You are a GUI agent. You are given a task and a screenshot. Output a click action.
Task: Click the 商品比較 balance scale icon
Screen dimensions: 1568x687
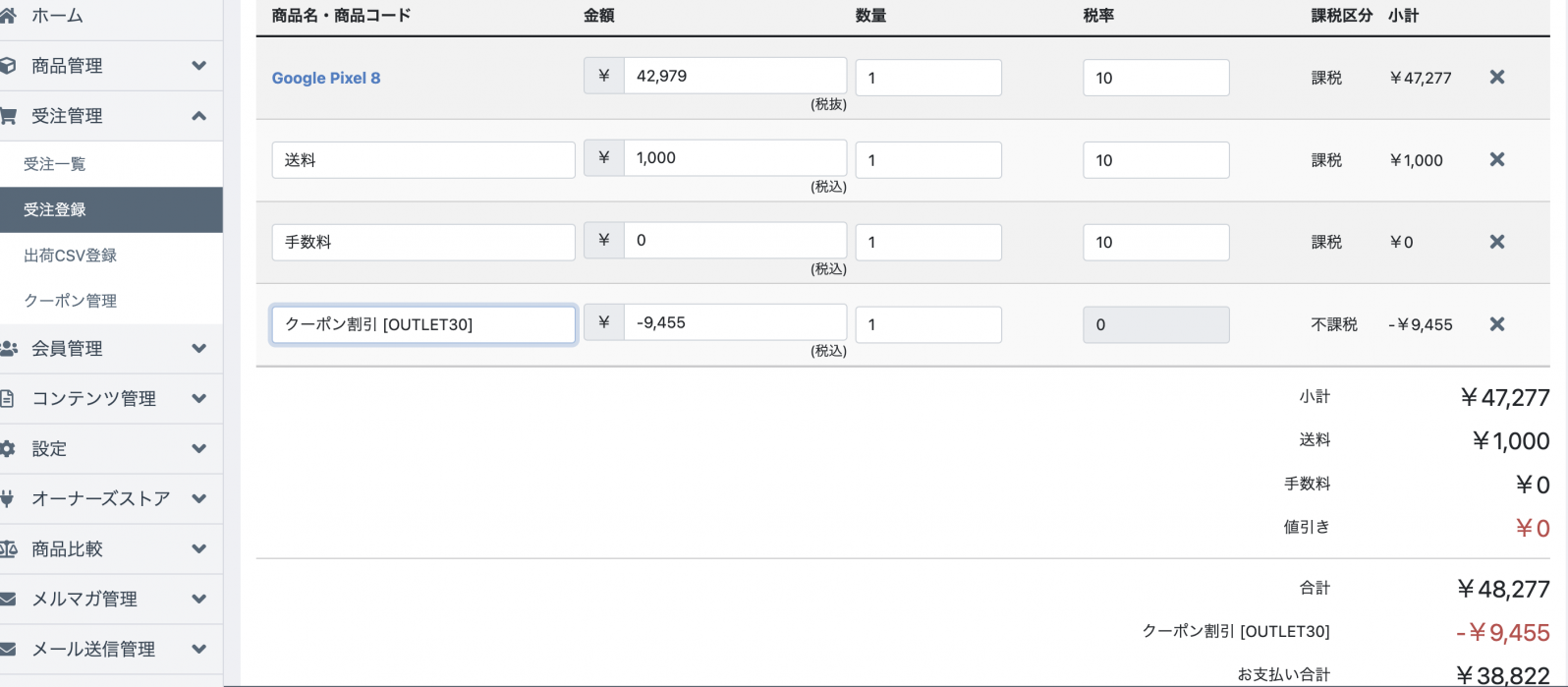click(x=8, y=548)
